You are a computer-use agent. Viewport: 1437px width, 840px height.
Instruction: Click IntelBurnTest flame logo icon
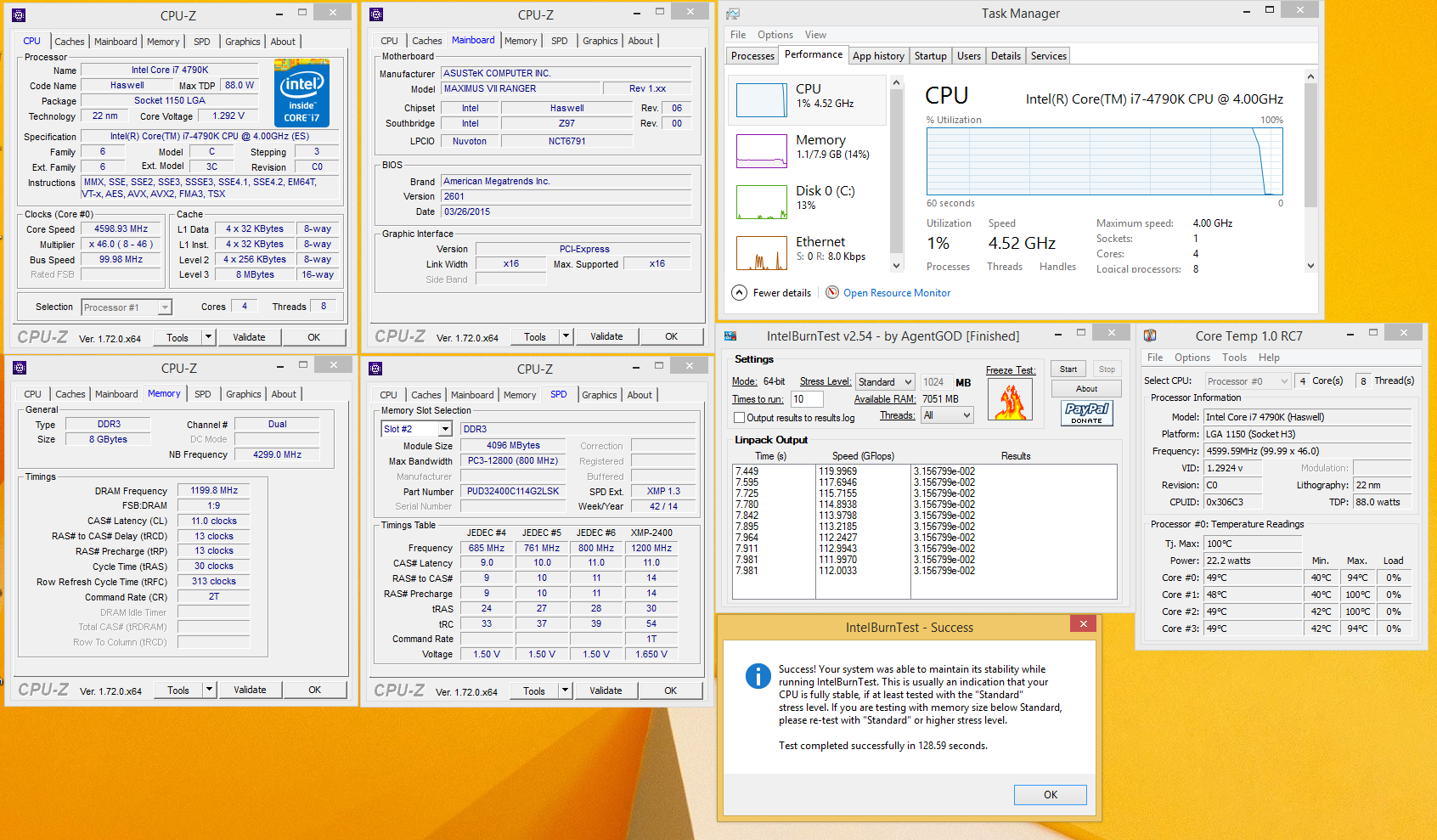(1010, 400)
